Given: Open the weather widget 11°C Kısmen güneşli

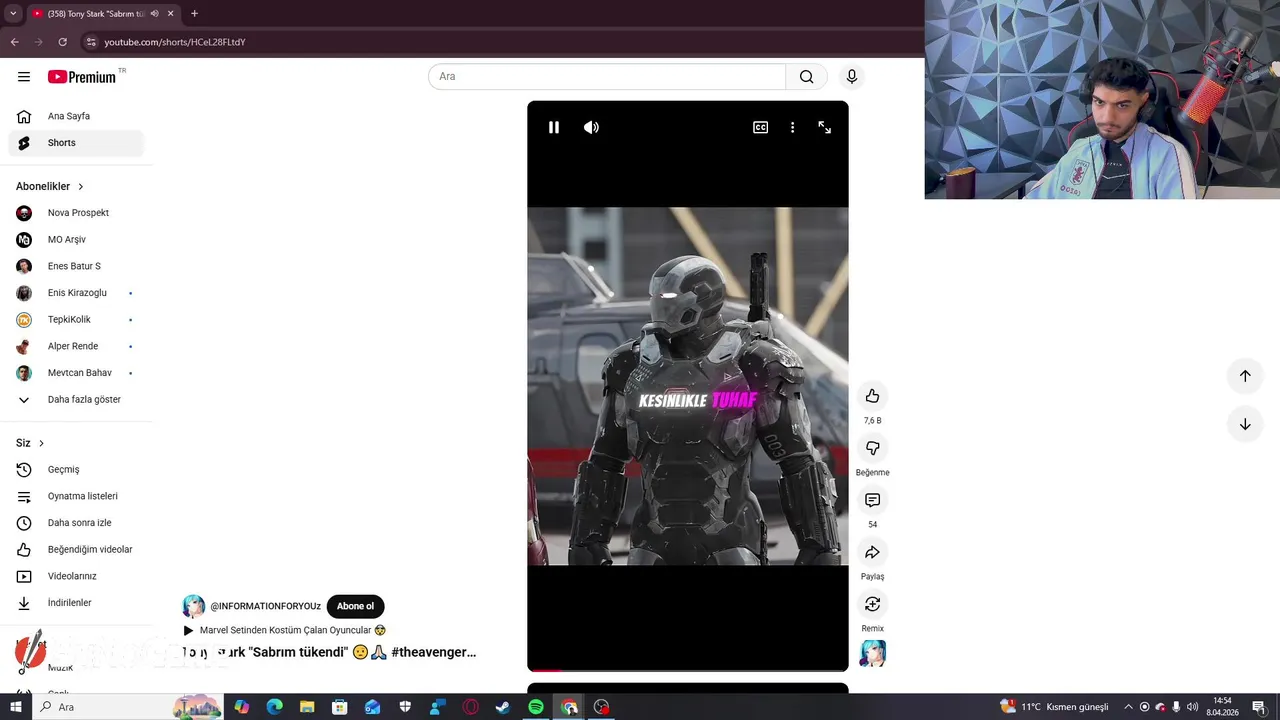Looking at the screenshot, I should (1055, 707).
